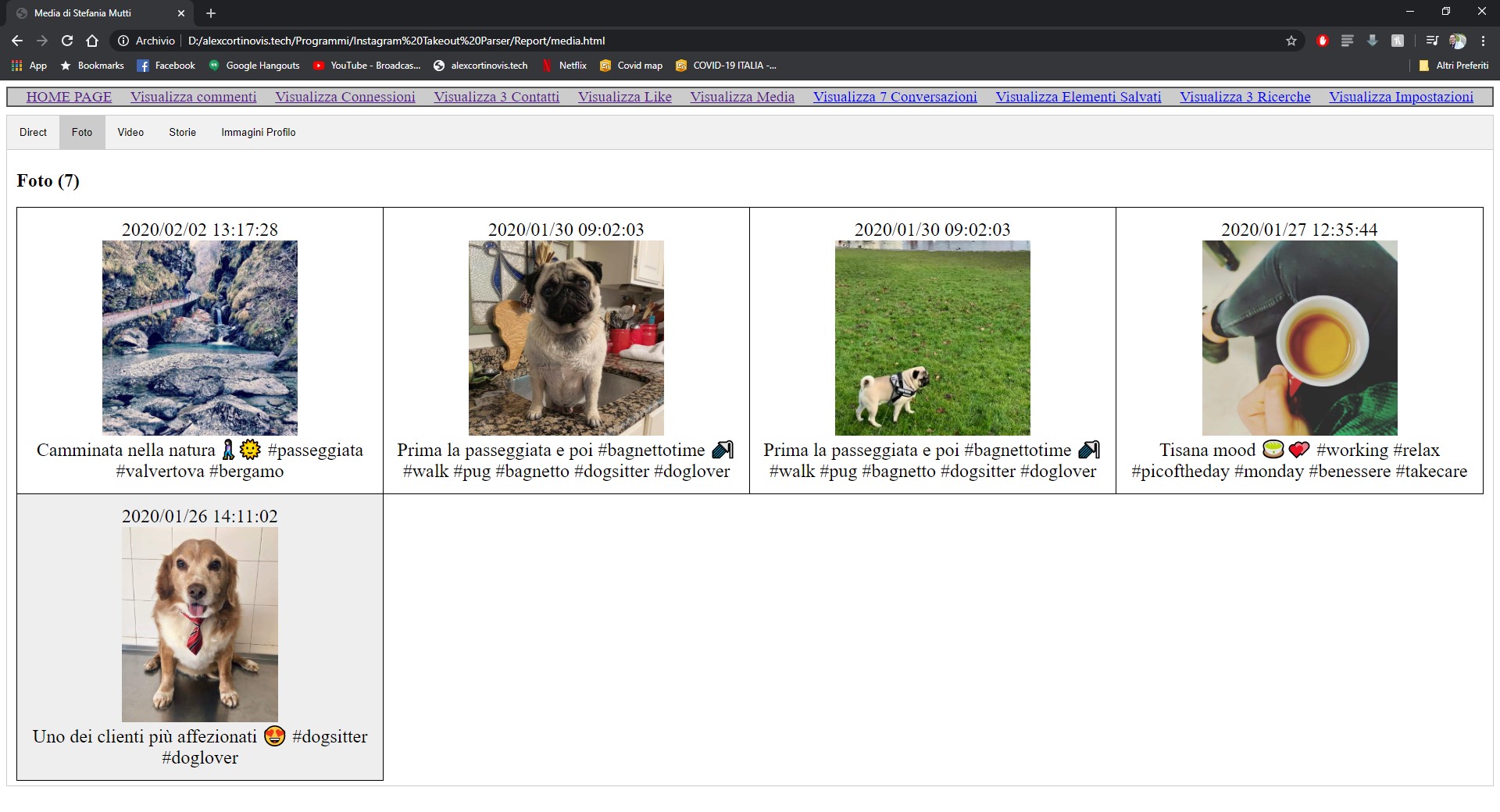Open Chrome's three-dot menu
The image size is (1500, 812).
coord(1484,40)
